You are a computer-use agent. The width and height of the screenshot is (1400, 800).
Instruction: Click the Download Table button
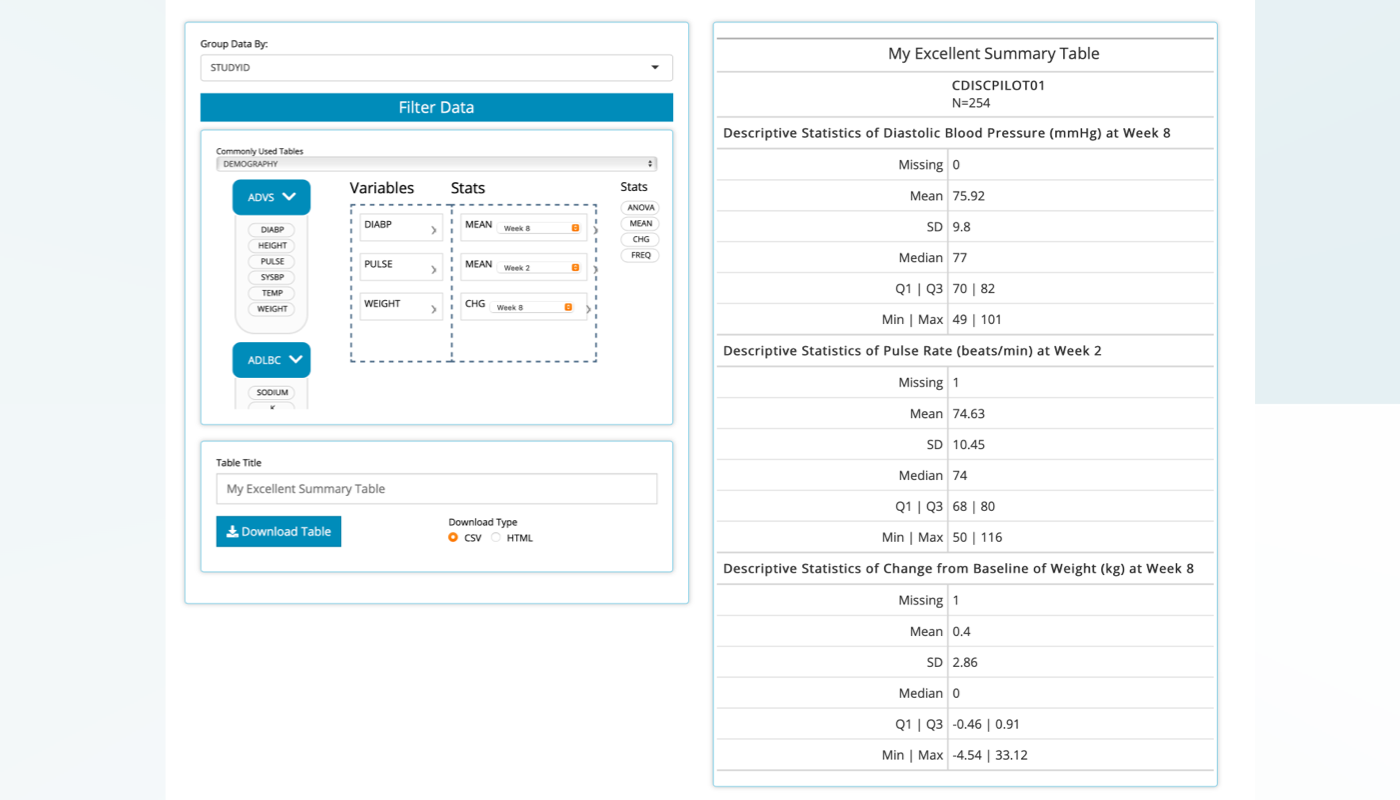[x=278, y=532]
